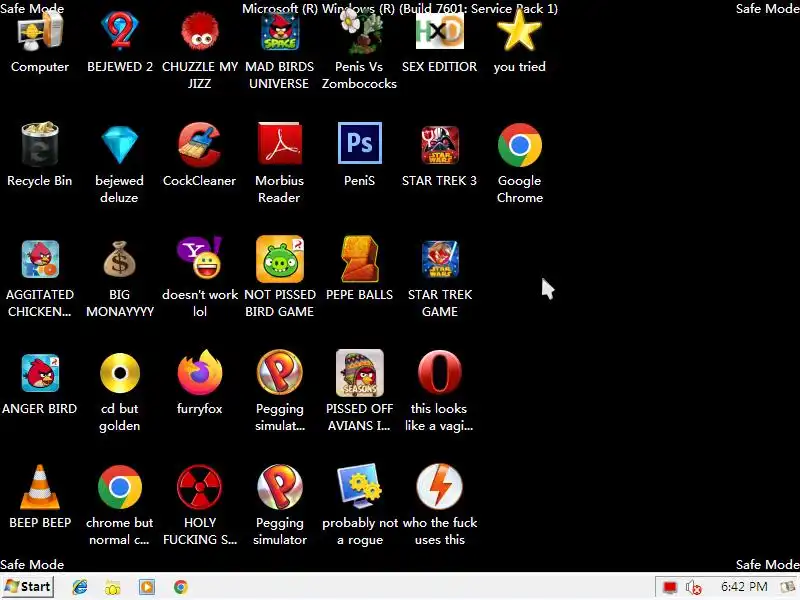This screenshot has width=800, height=600.
Task: Click the 6:42 PM clock
Action: [744, 587]
